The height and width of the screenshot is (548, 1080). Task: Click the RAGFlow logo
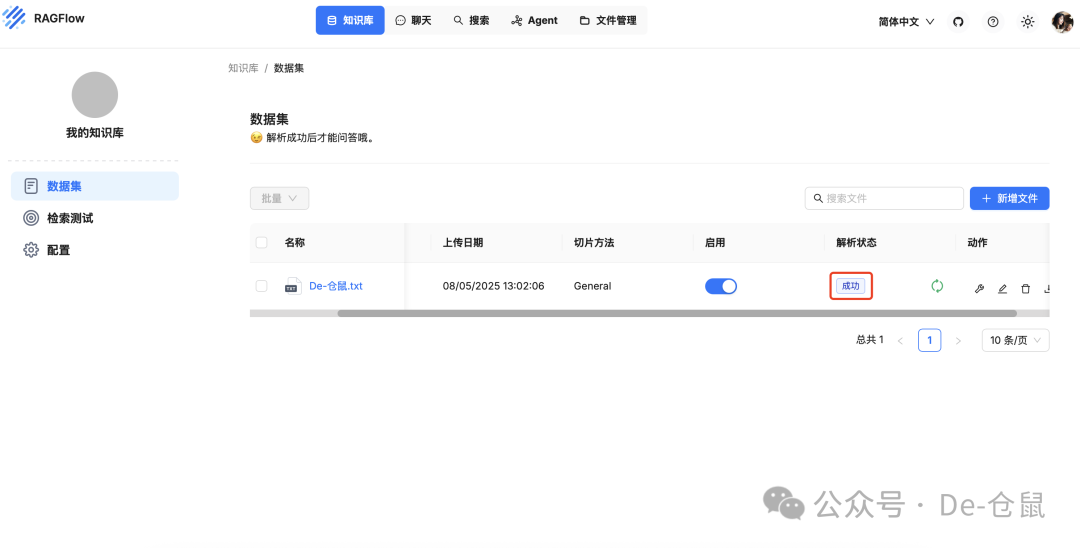click(x=44, y=18)
